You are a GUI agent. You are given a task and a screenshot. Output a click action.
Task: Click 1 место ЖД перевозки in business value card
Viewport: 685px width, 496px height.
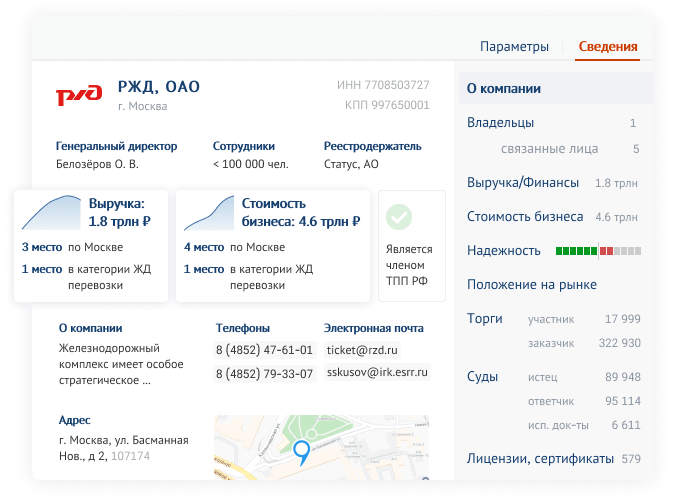coord(249,277)
